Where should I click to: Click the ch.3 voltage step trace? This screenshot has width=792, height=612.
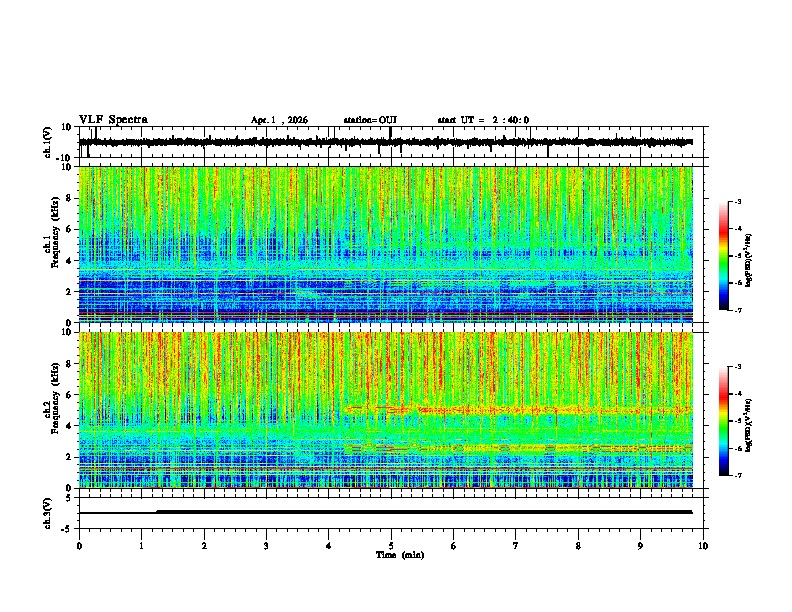386,512
